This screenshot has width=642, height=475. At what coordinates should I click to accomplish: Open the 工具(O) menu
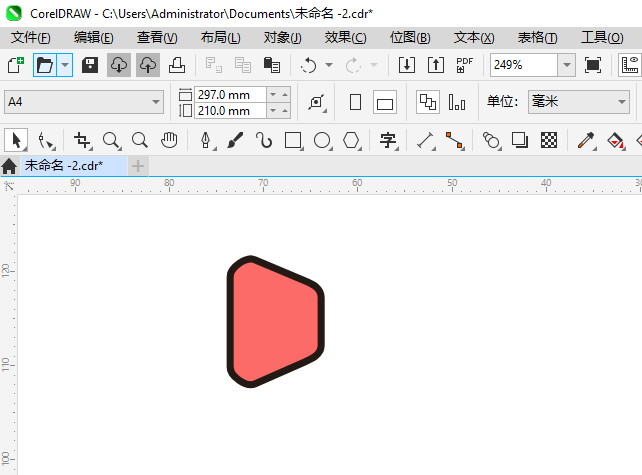click(602, 38)
